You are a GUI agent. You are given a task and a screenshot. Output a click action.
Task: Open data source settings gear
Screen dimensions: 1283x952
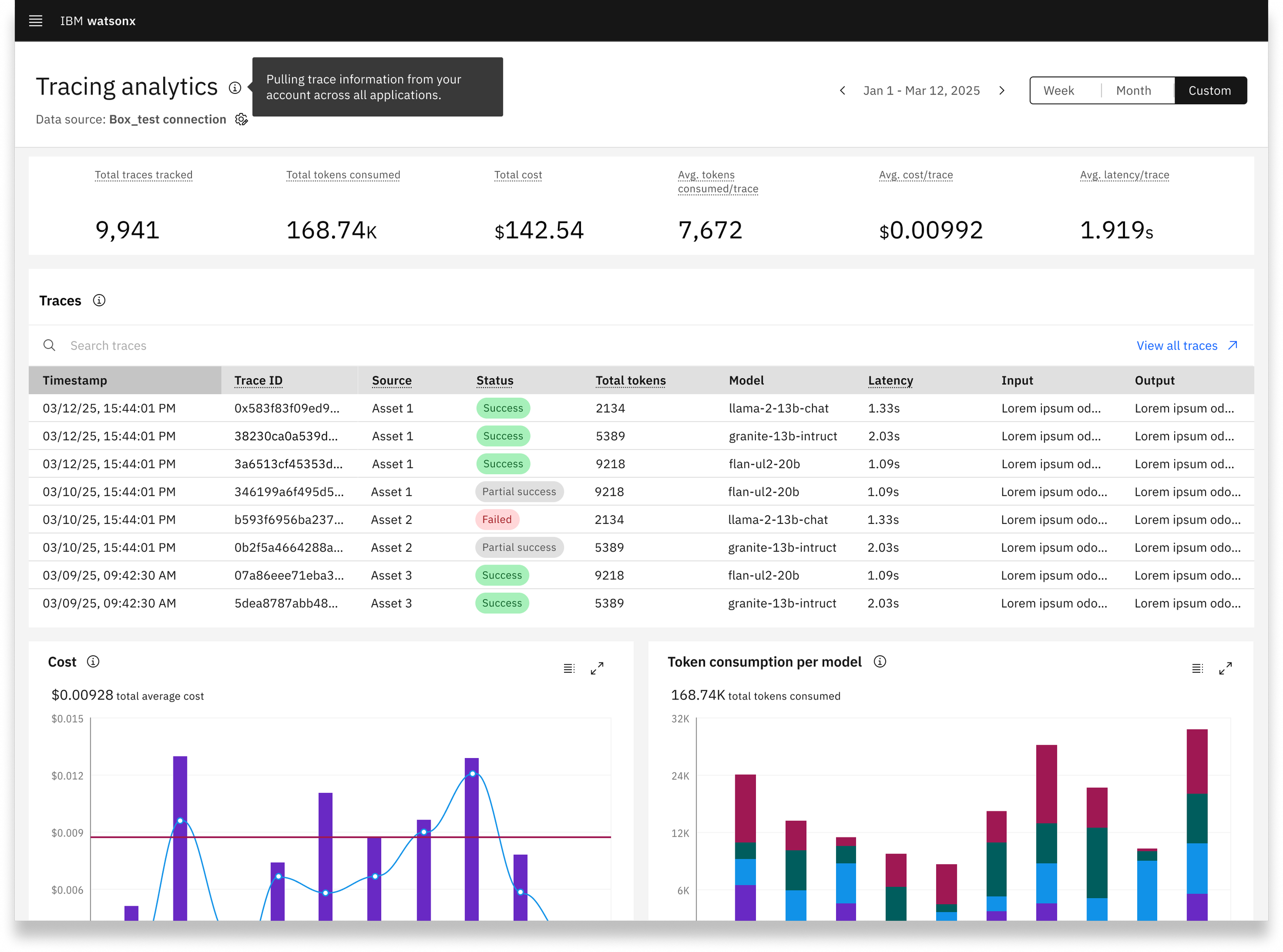tap(241, 119)
